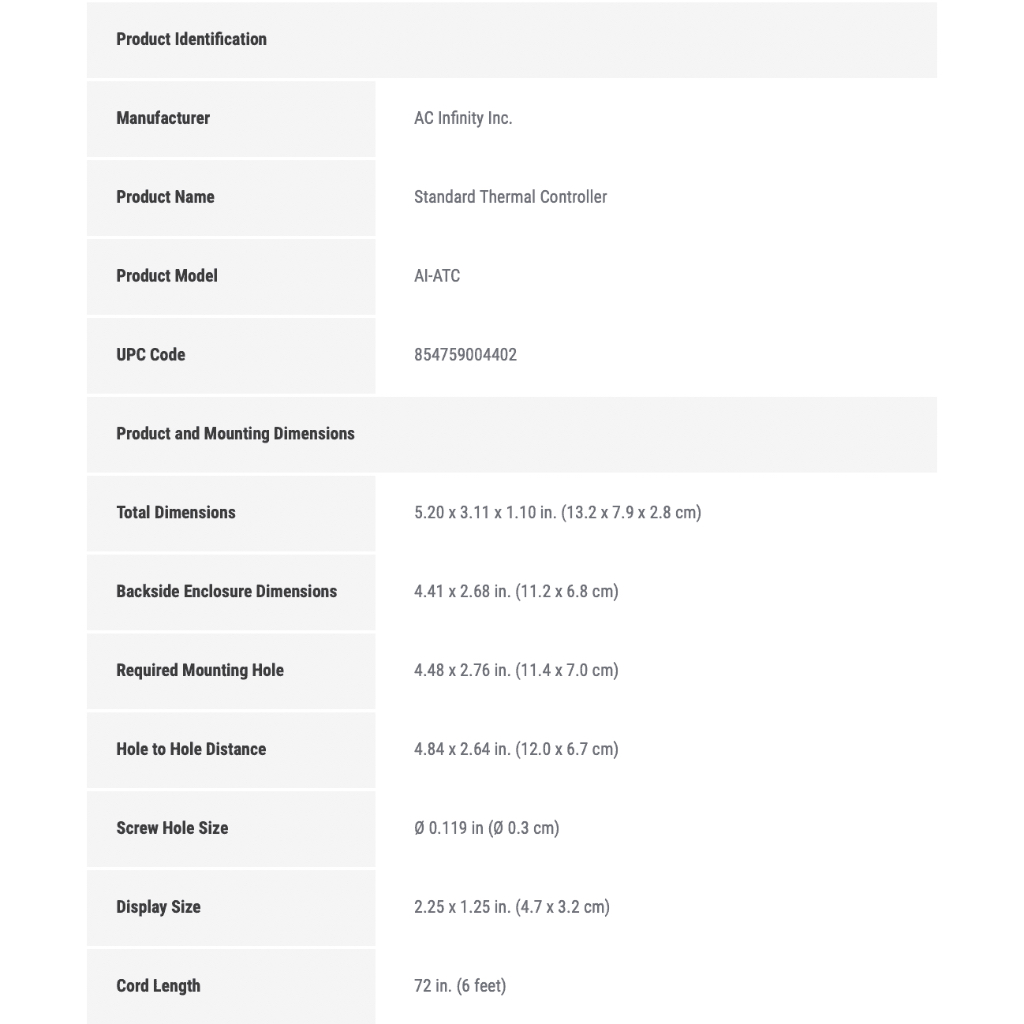Select the Backside Enclosure Dimensions label
The image size is (1024, 1024).
[226, 592]
